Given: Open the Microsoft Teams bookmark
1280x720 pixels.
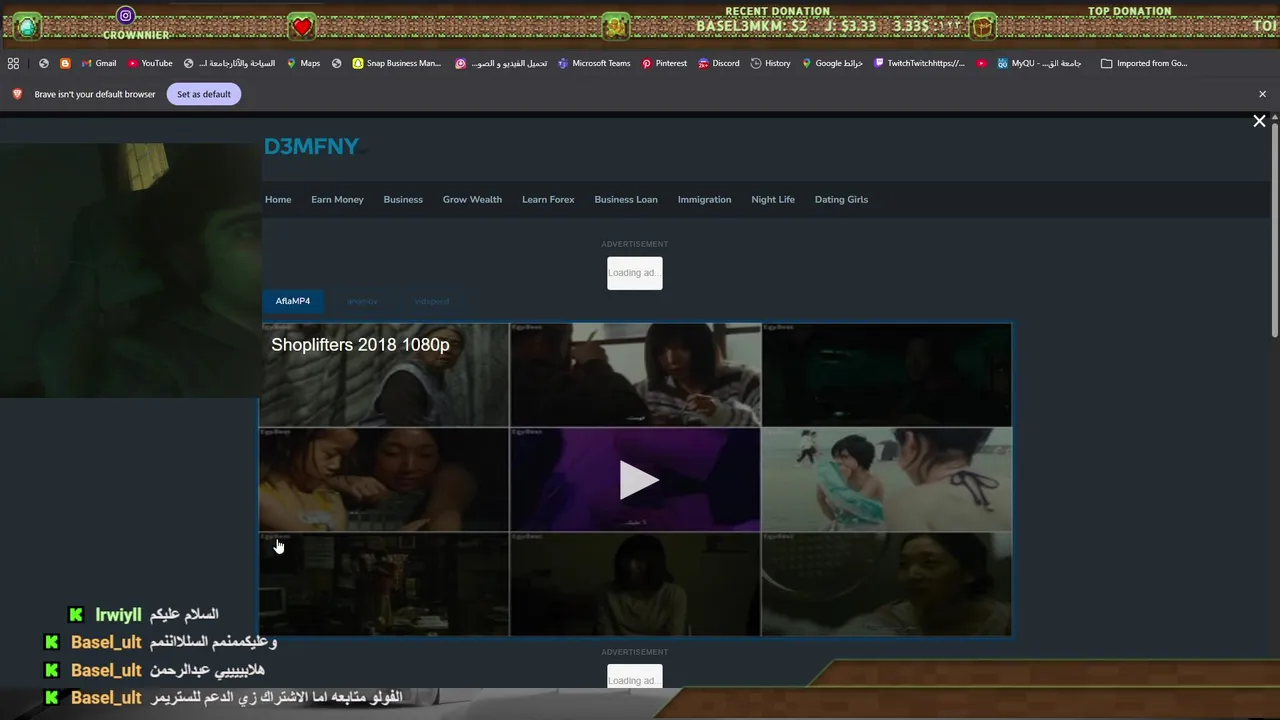Looking at the screenshot, I should click(x=594, y=63).
